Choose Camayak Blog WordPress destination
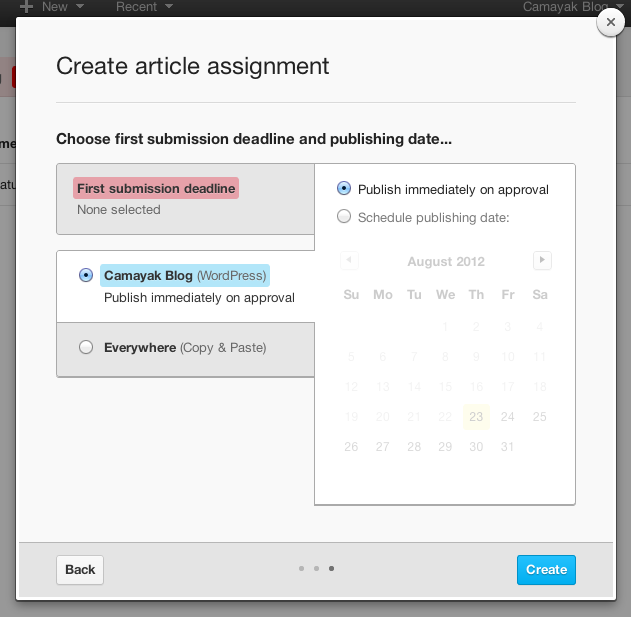Image resolution: width=631 pixels, height=617 pixels. (x=86, y=275)
